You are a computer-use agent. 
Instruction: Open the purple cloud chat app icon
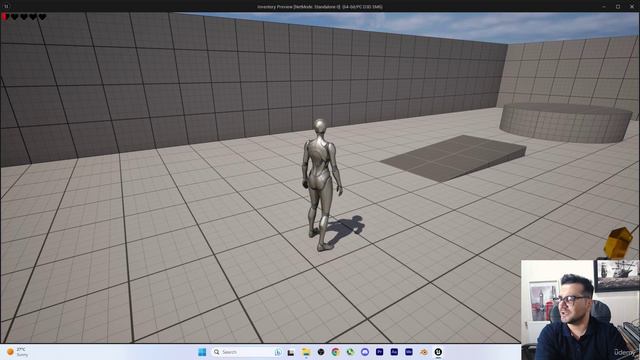(365, 352)
